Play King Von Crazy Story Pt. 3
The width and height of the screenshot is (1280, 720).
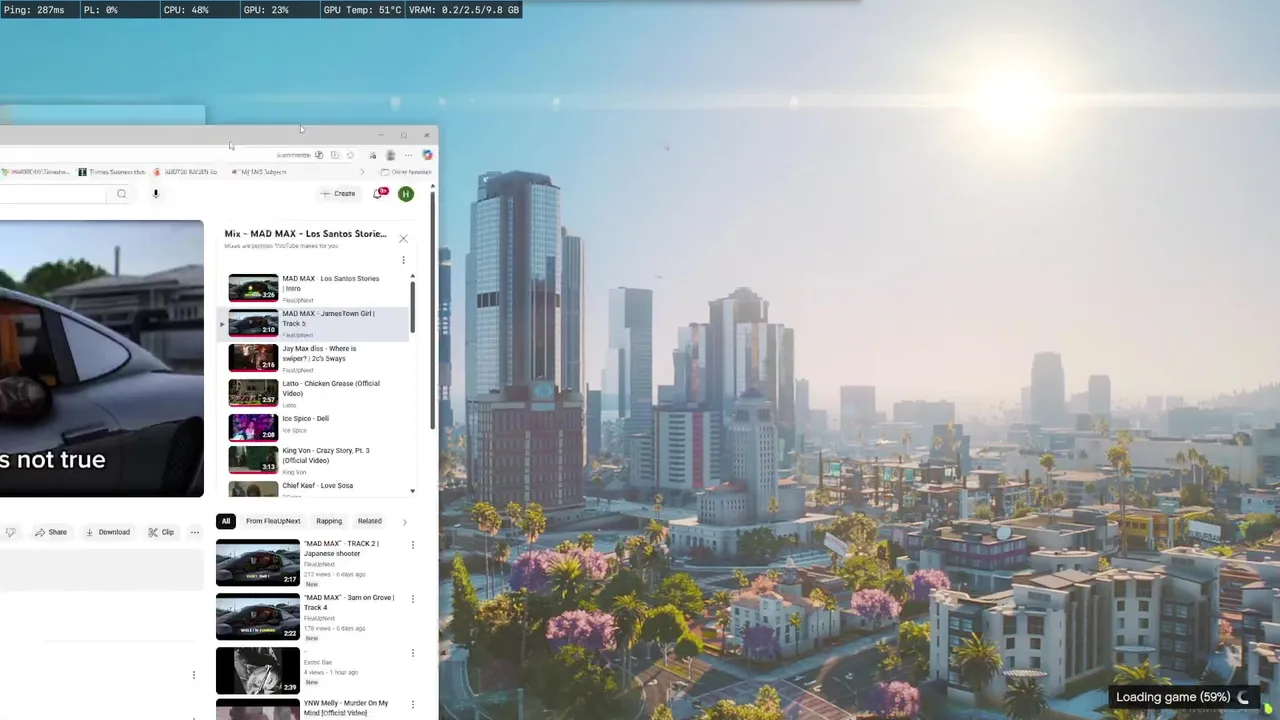click(x=314, y=460)
